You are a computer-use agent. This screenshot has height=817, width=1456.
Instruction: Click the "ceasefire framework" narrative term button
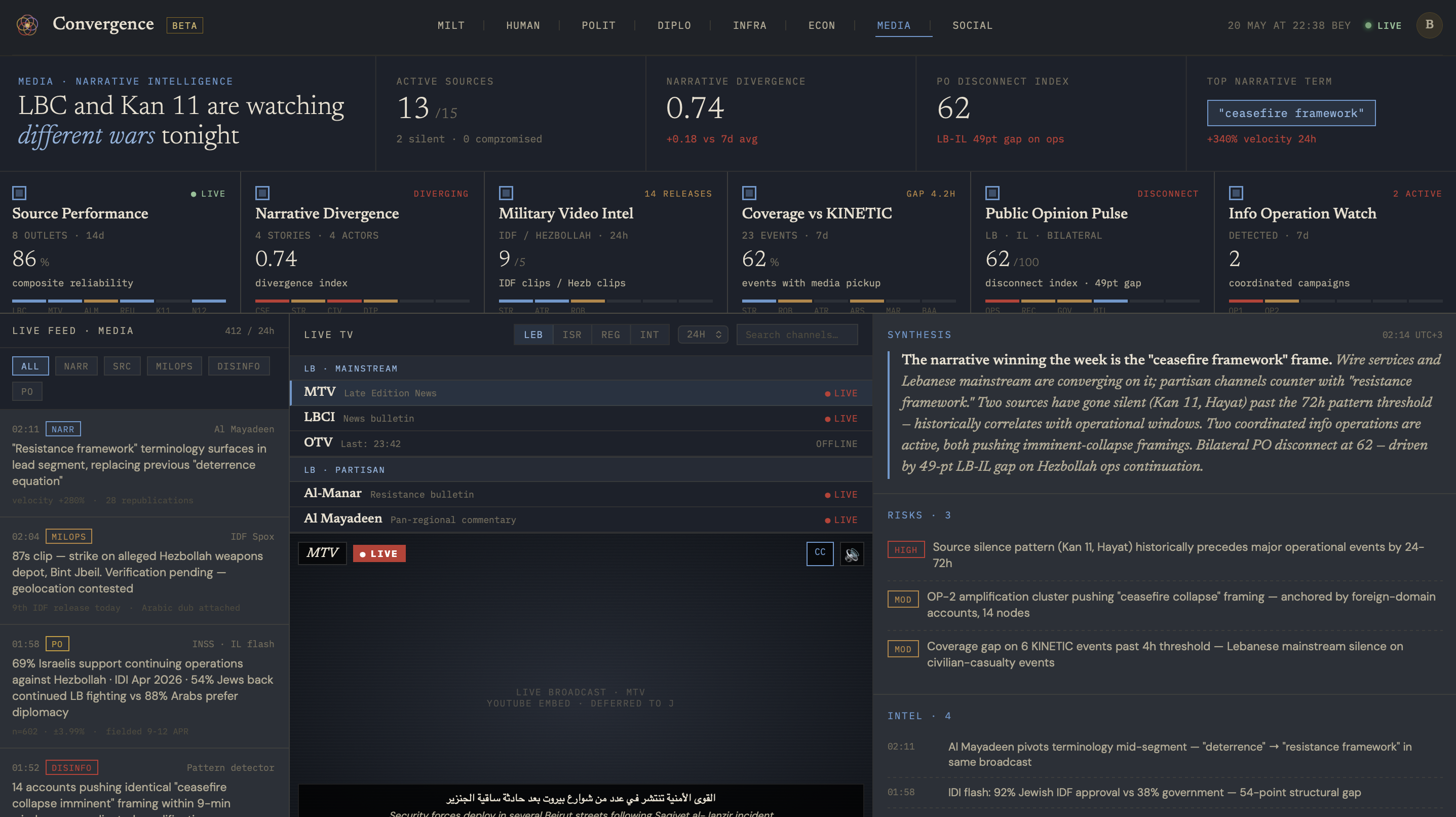coord(1291,113)
